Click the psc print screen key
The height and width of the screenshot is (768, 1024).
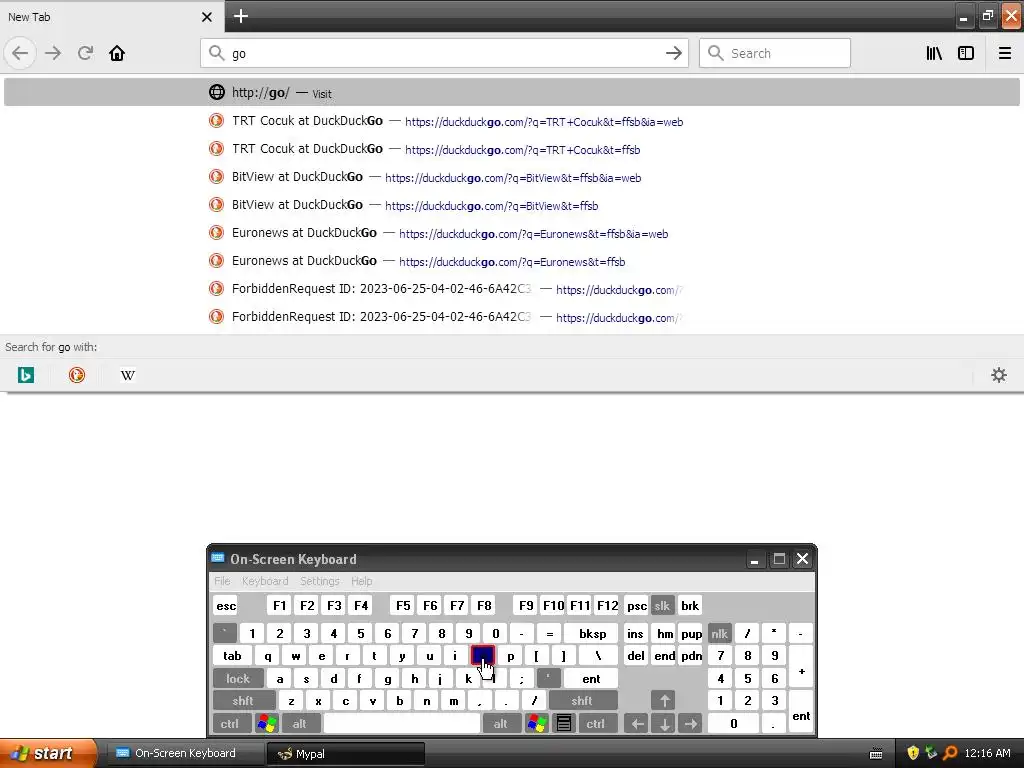click(x=637, y=605)
